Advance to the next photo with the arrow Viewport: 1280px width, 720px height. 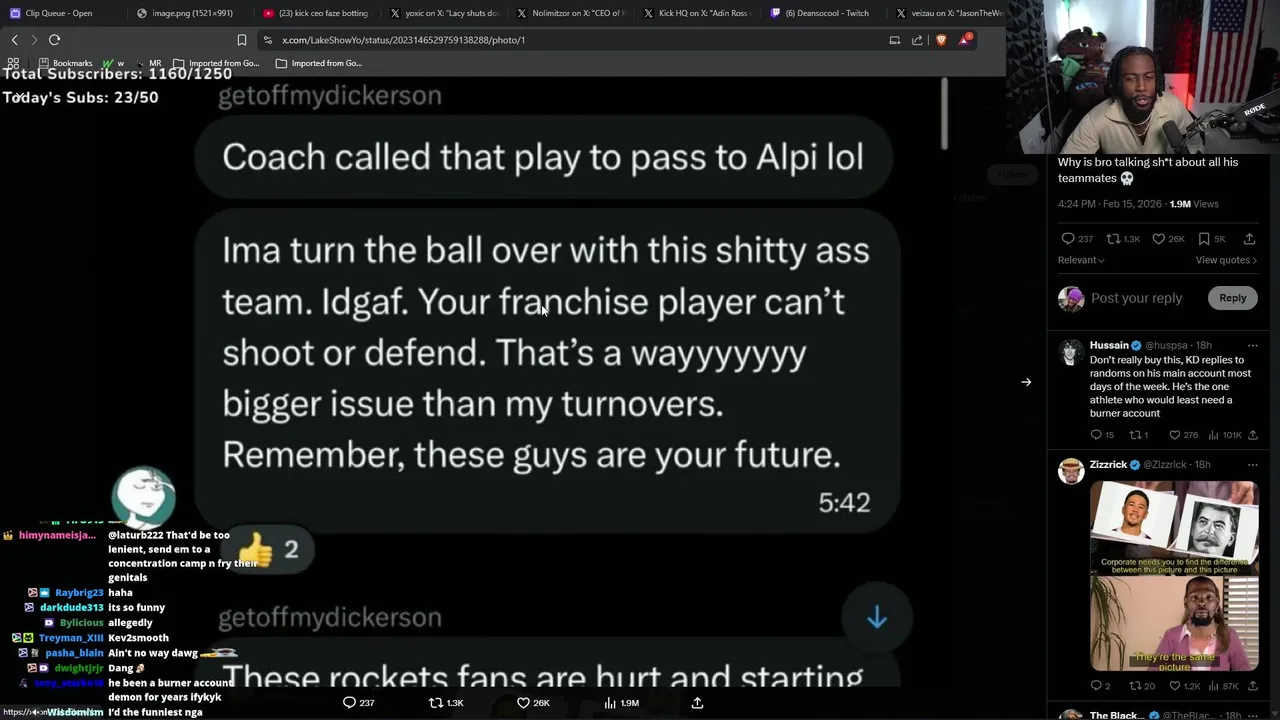pos(1026,382)
